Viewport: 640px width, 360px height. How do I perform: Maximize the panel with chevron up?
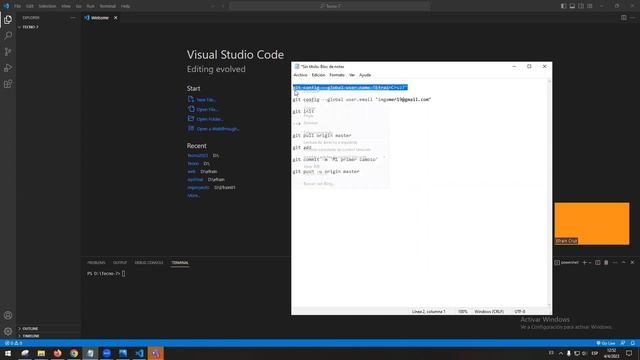(x=623, y=262)
